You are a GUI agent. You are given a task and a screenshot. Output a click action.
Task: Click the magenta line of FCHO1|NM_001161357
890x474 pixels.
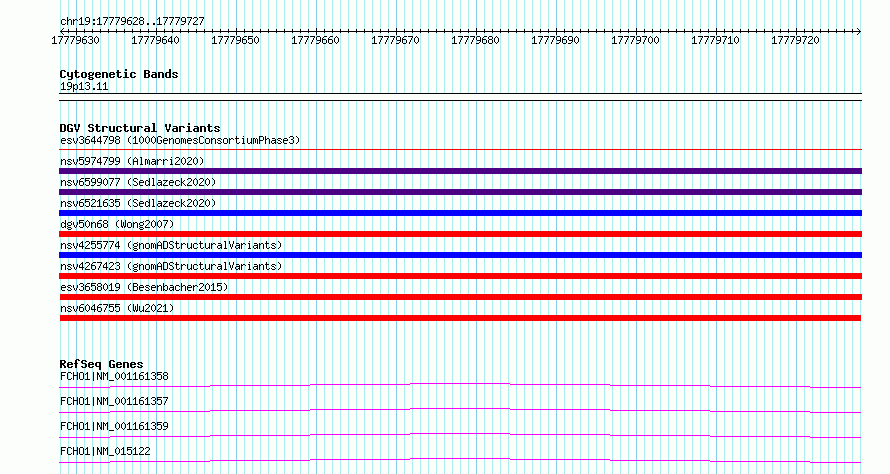coord(460,411)
